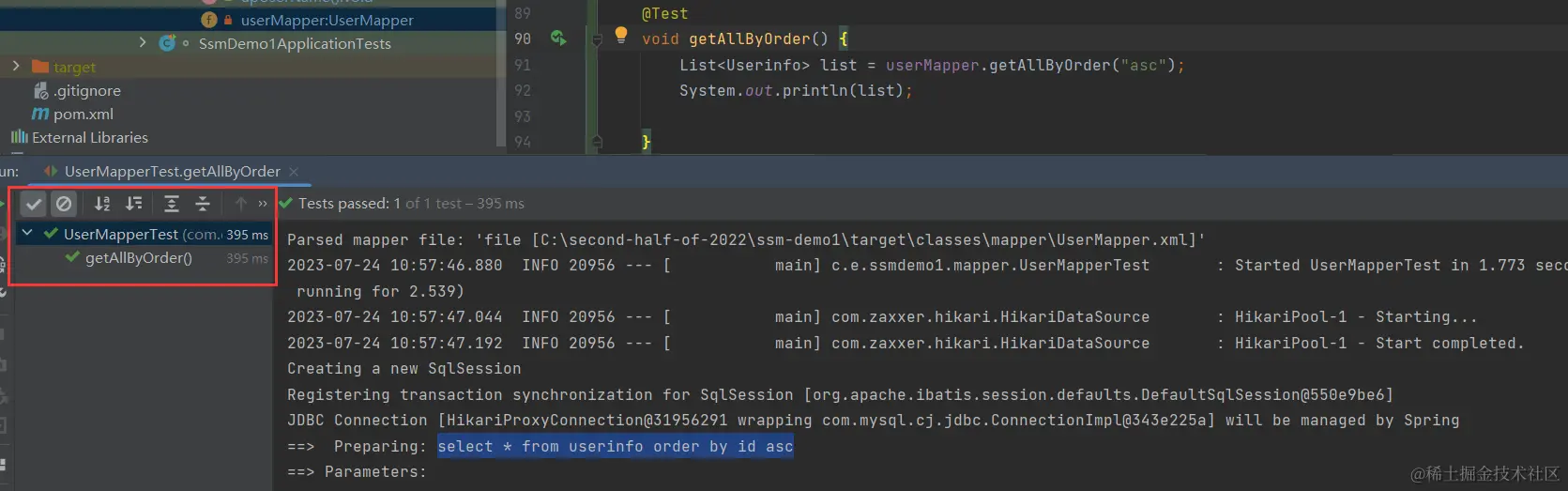Select the target folder
The width and height of the screenshot is (1568, 491).
click(x=74, y=68)
